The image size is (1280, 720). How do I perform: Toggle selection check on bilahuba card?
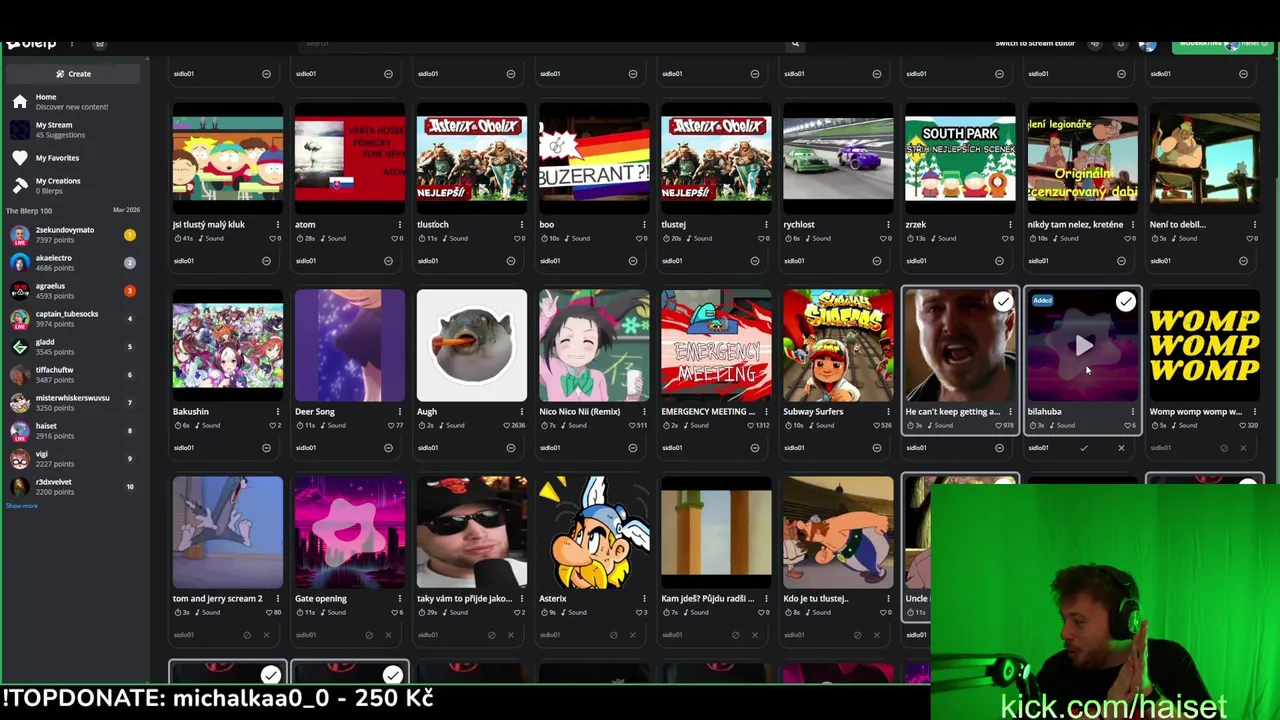pos(1125,301)
